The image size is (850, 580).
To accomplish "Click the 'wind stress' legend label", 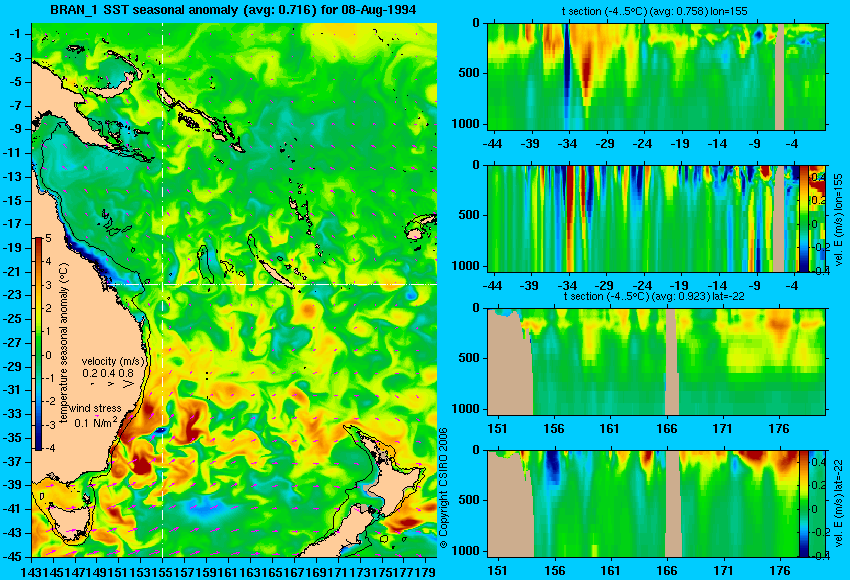I will 95,409.
